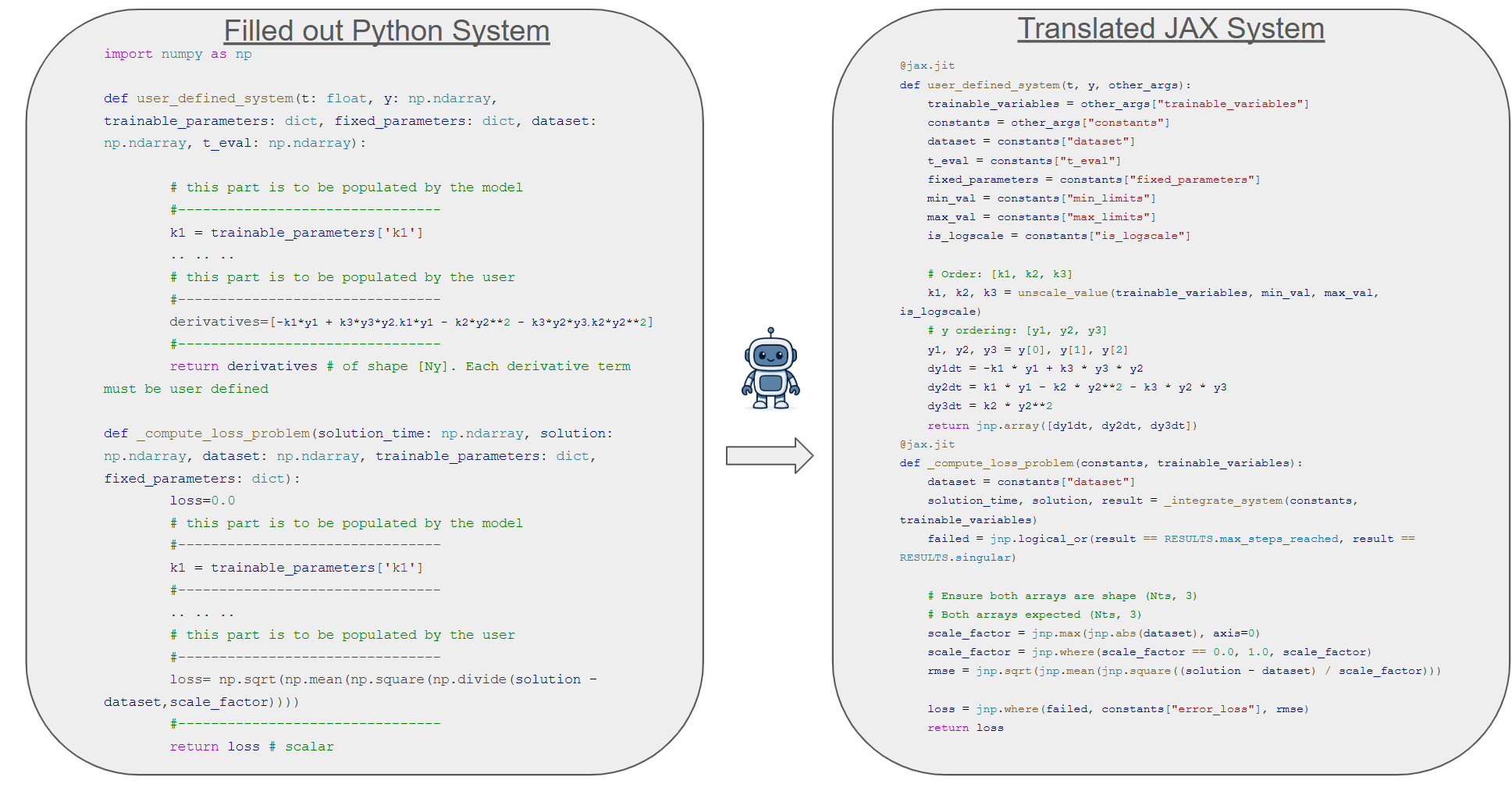Select the "# y ordering: [y1, y2, y3]" comment
1512x802 pixels.
[1017, 330]
